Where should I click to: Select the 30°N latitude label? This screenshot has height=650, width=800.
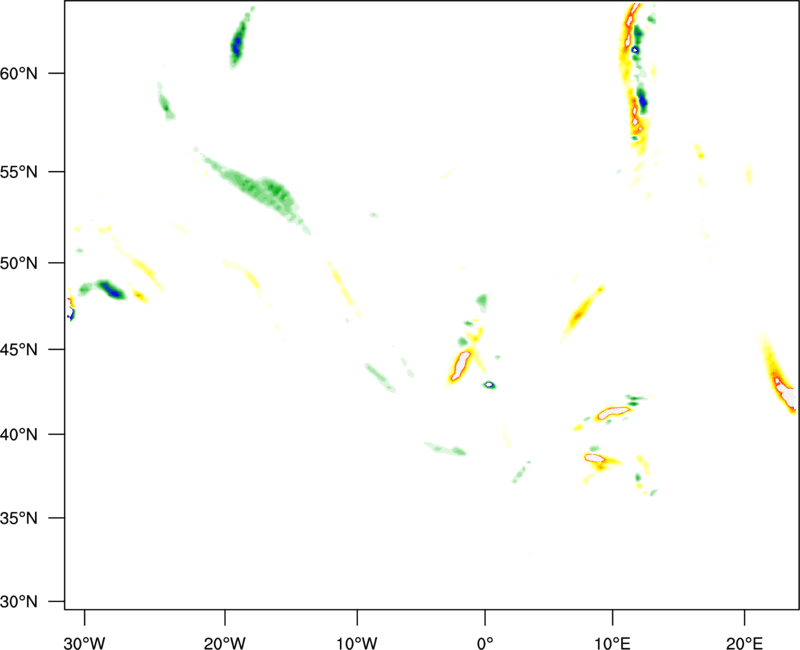[19, 602]
